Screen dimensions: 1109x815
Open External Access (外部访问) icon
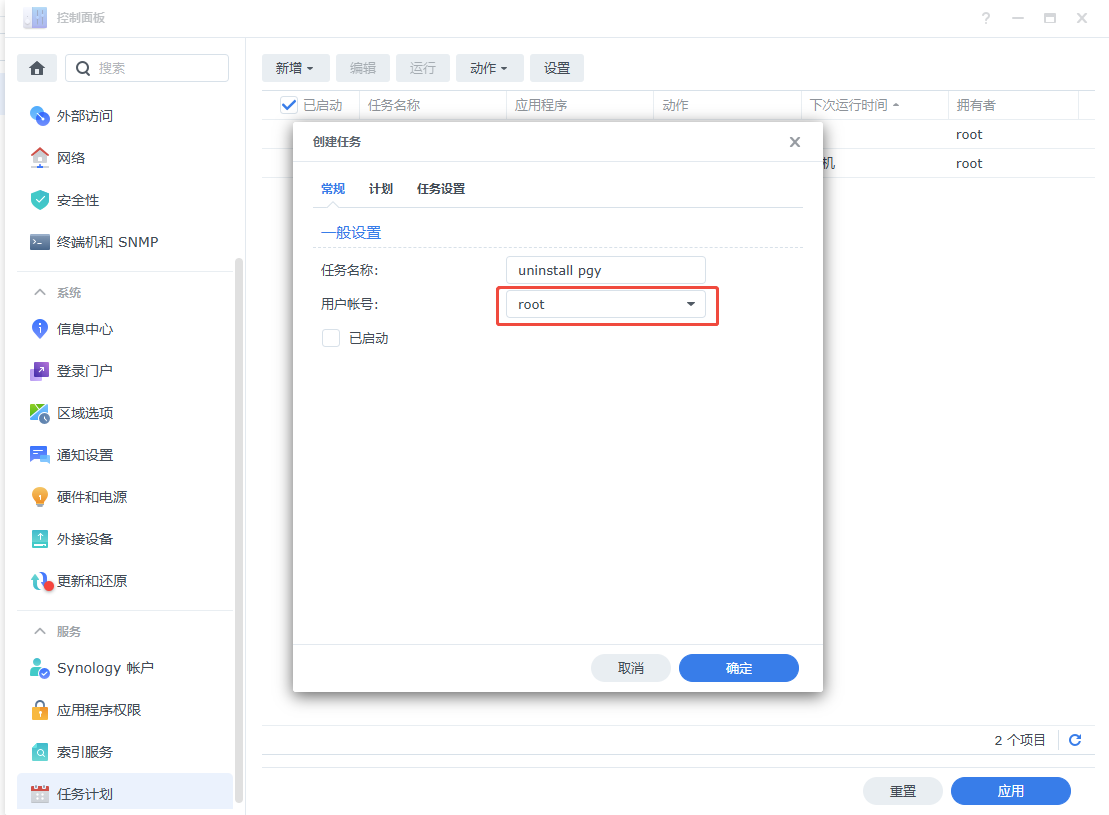(x=39, y=116)
